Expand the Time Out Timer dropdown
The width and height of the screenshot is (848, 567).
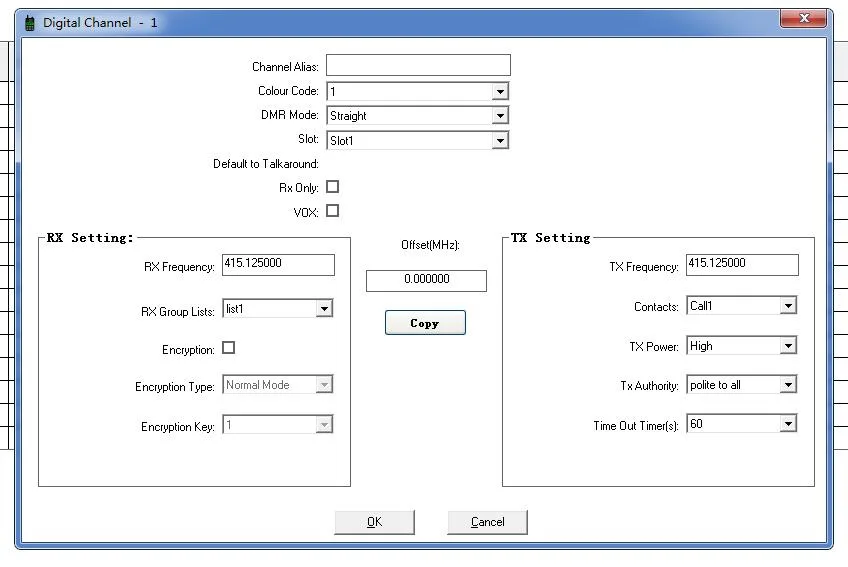(788, 424)
